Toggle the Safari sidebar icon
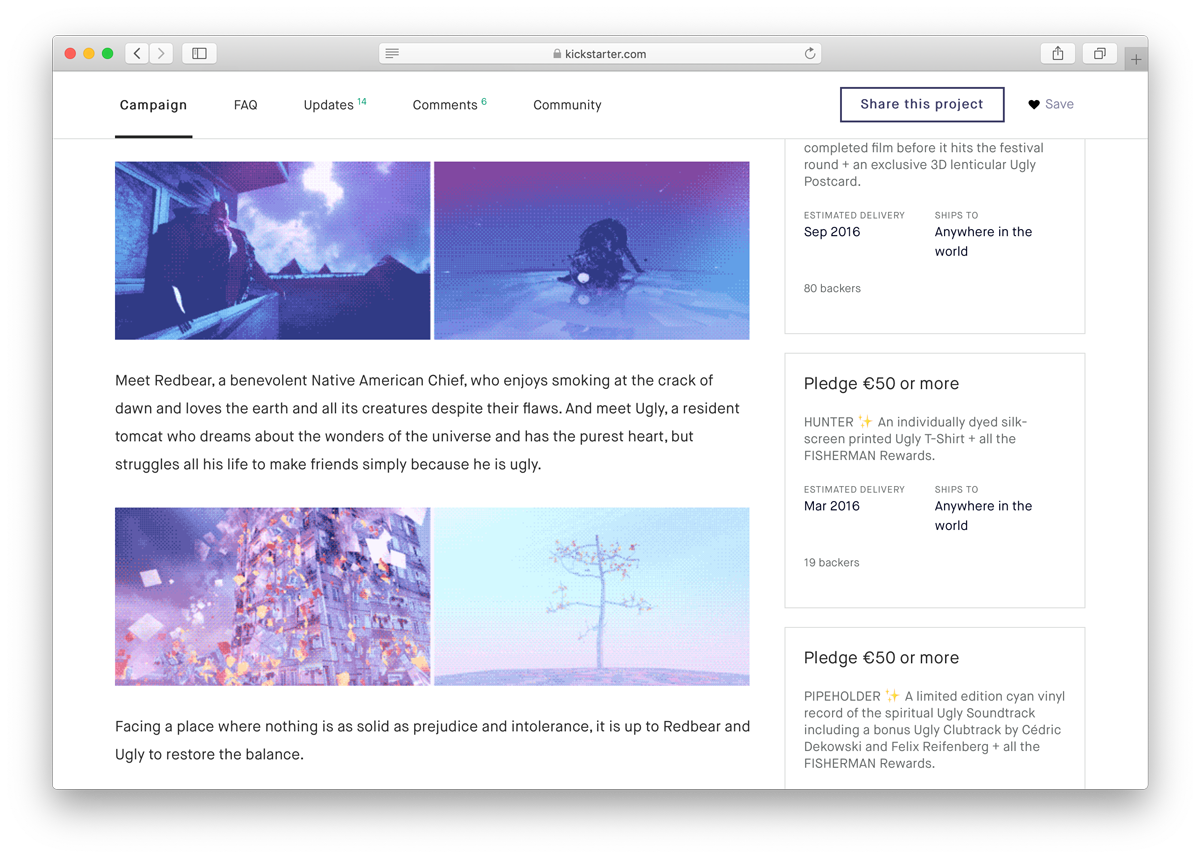Image resolution: width=1200 pixels, height=858 pixels. tap(199, 54)
